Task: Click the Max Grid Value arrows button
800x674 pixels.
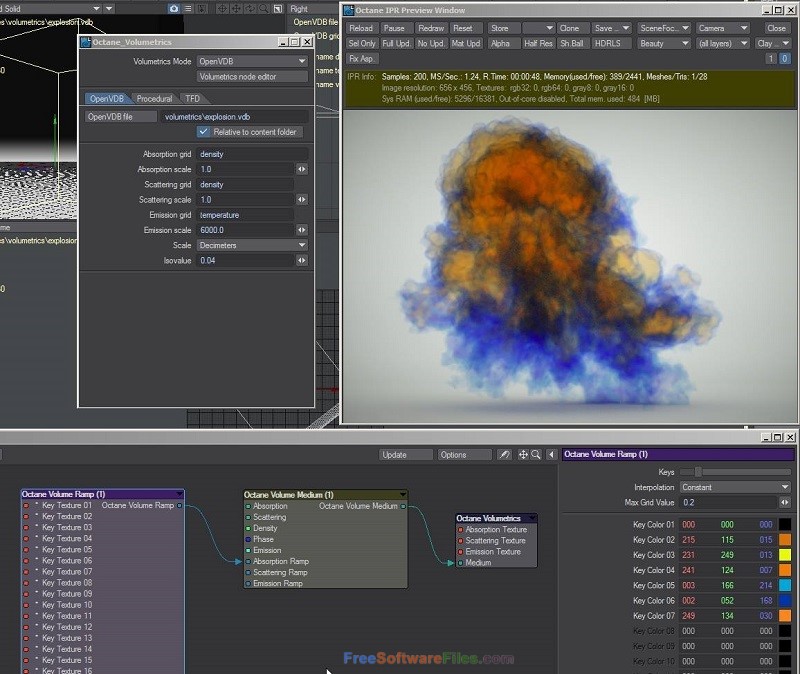Action: point(785,503)
